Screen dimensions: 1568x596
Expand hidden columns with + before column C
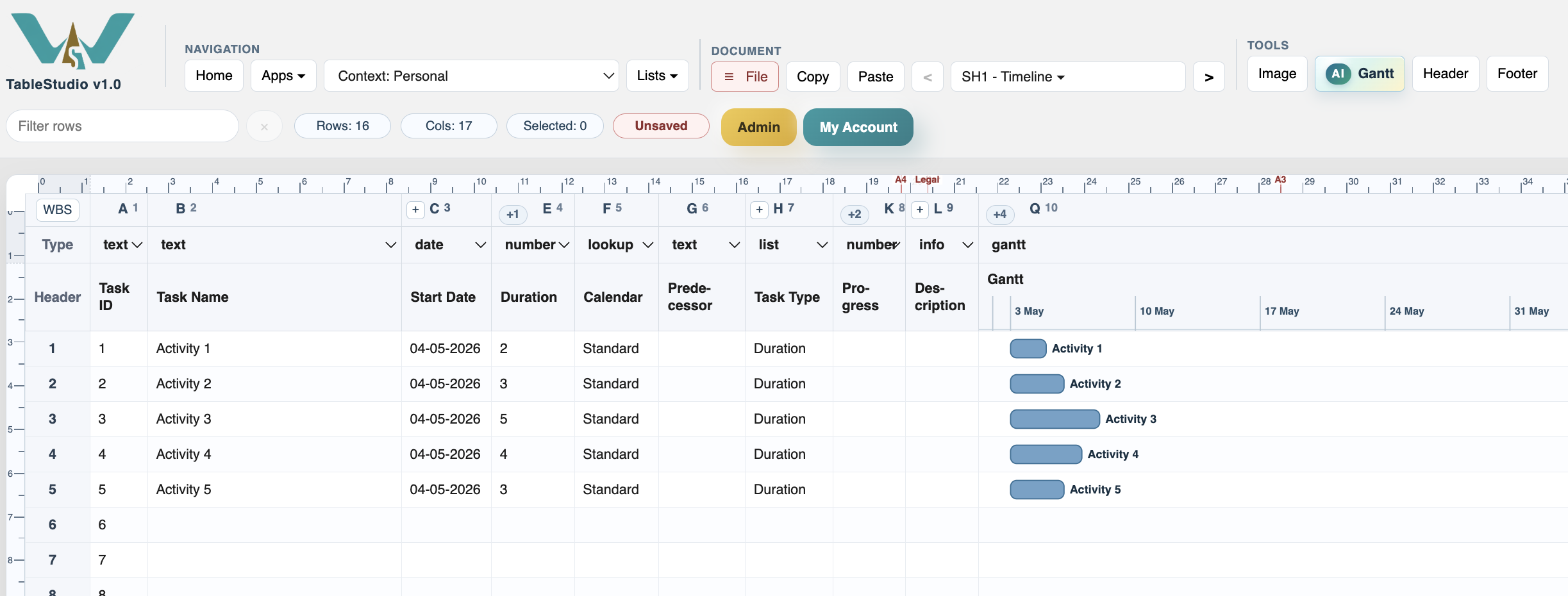415,210
